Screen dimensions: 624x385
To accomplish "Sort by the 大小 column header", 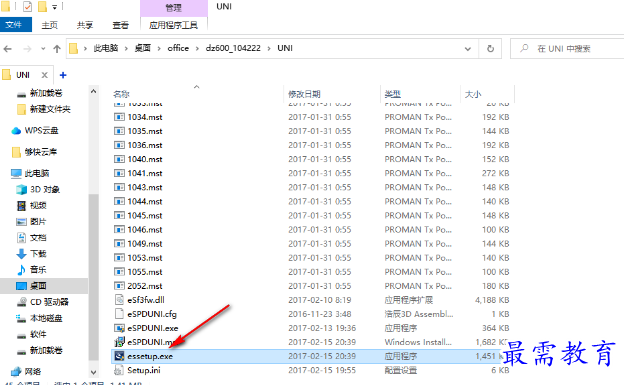I will pyautogui.click(x=473, y=94).
